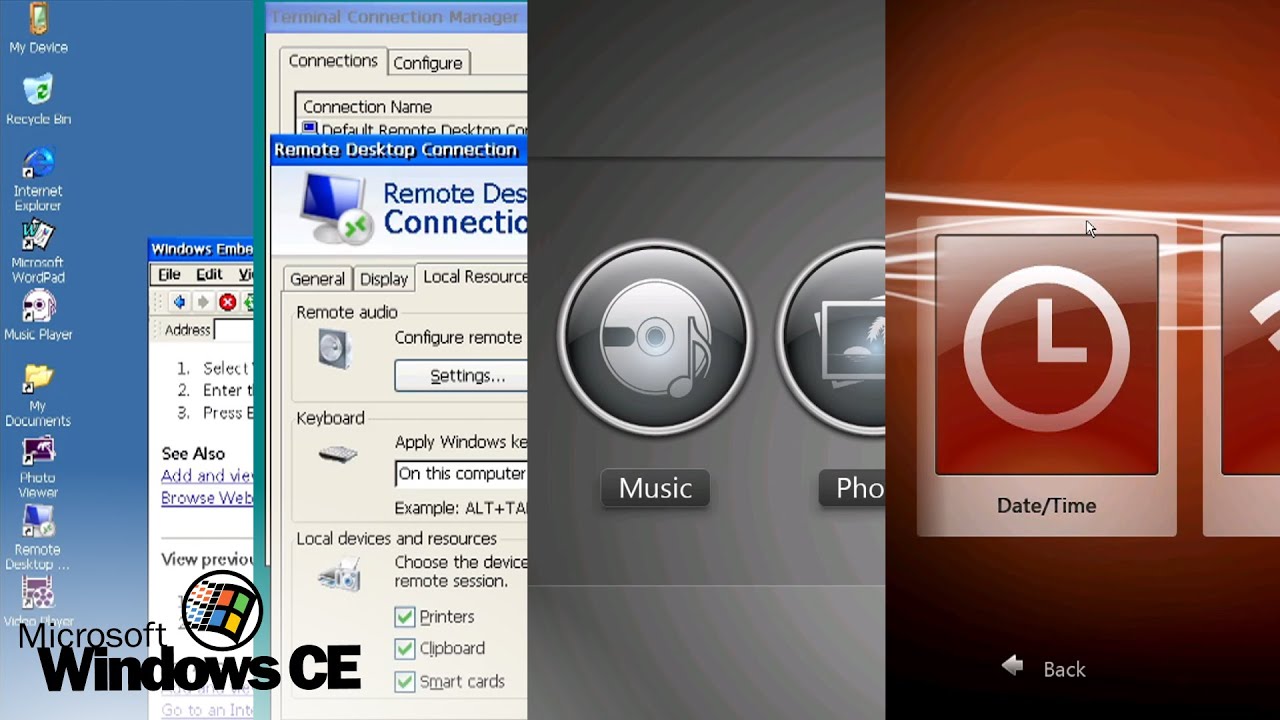Viewport: 1280px width, 720px height.
Task: Follow the 'Add and view' link
Action: coord(207,476)
